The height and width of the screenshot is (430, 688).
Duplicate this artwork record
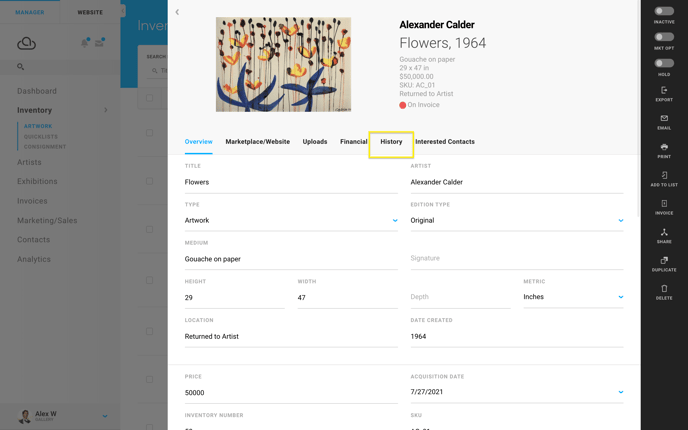pyautogui.click(x=664, y=260)
